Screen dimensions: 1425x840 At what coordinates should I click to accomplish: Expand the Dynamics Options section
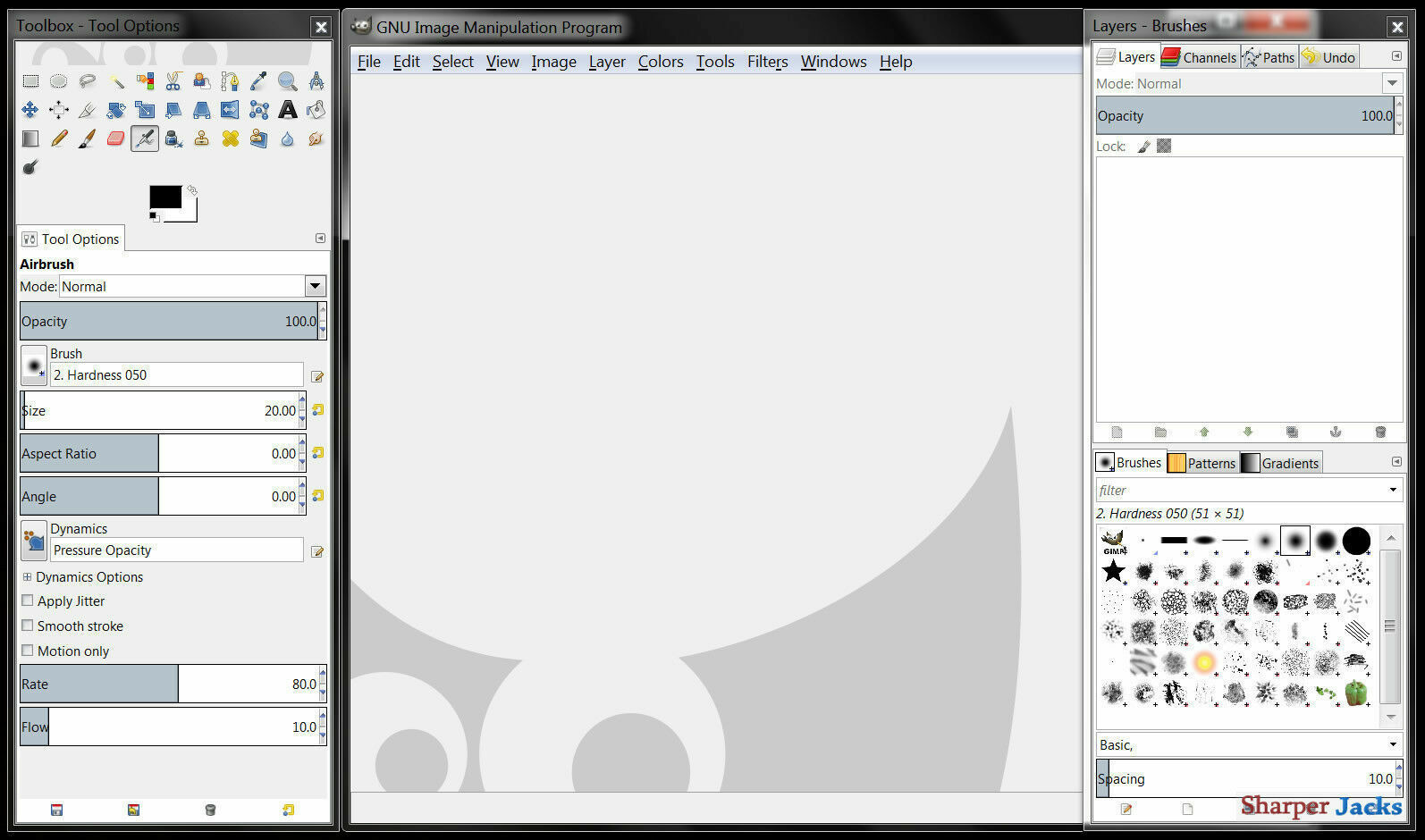tap(27, 577)
